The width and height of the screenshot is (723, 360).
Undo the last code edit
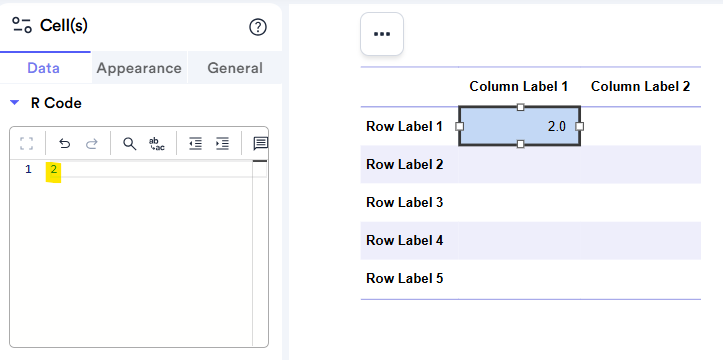click(65, 144)
